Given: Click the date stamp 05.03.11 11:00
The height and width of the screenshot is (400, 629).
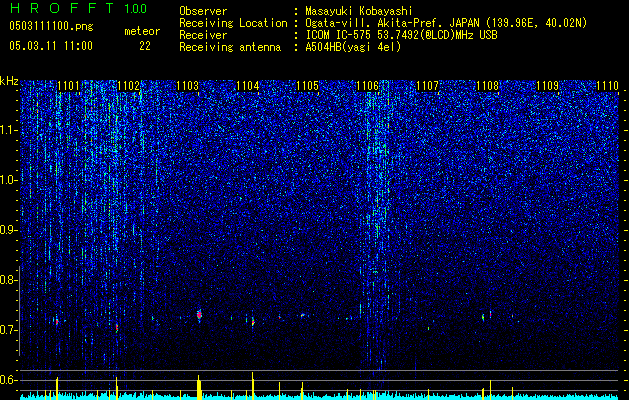Looking at the screenshot, I should click(51, 45).
